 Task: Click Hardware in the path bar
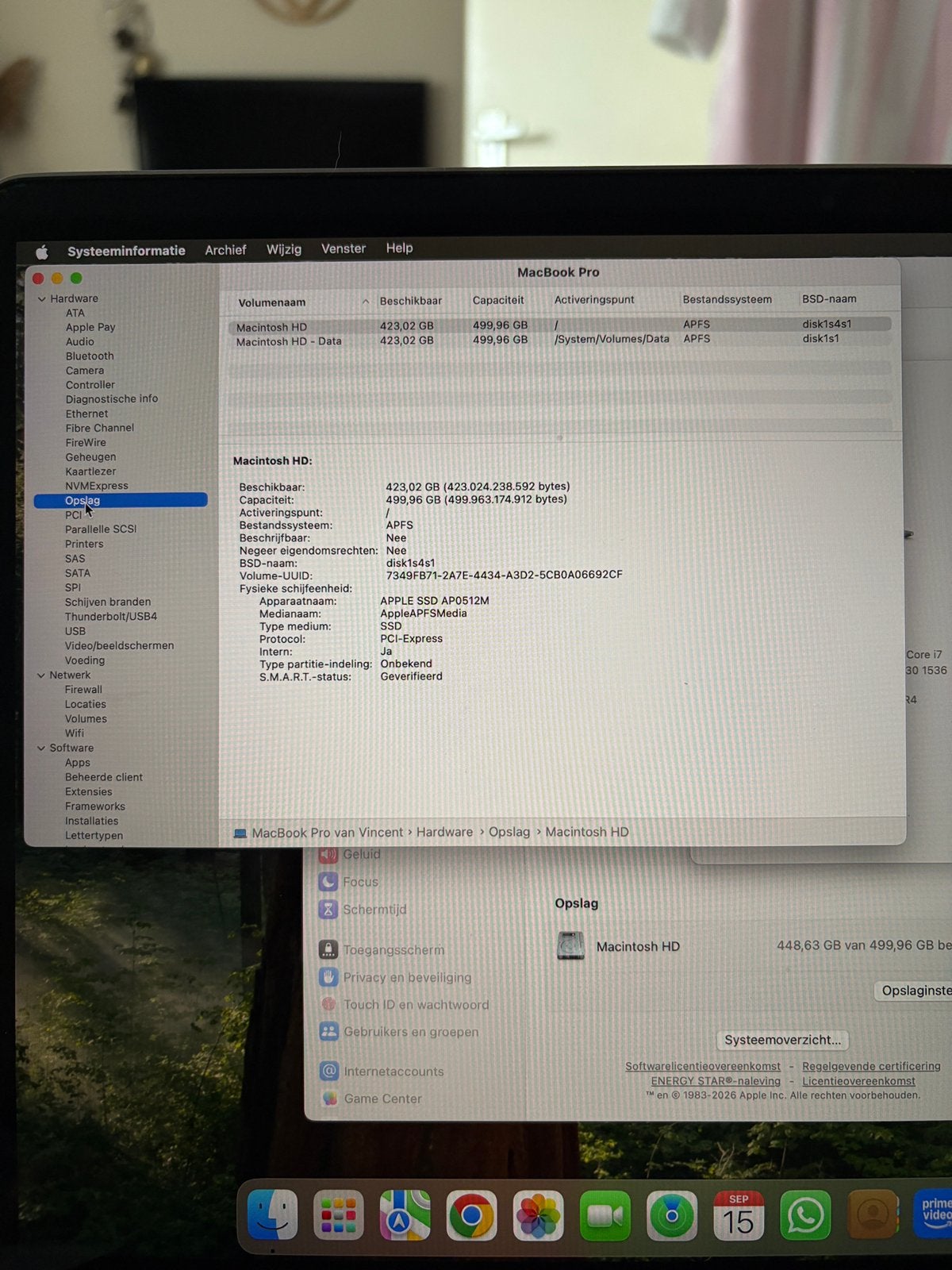[x=444, y=832]
